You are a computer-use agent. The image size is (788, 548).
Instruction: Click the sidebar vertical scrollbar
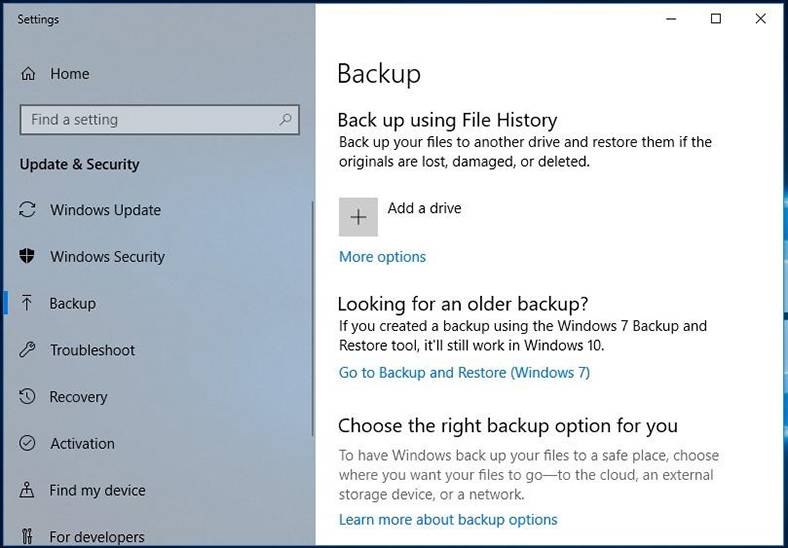click(x=313, y=319)
